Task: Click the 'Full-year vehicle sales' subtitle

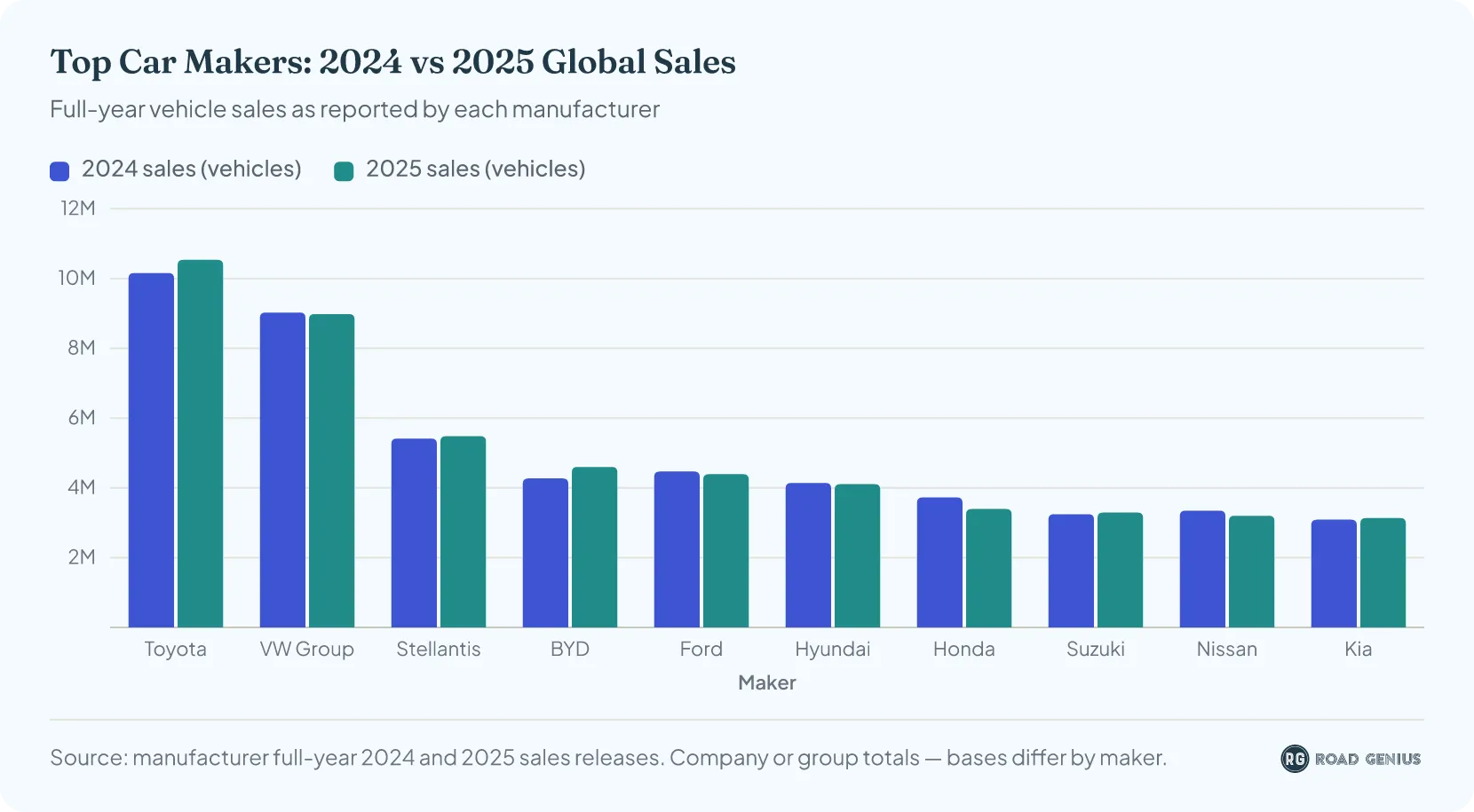Action: tap(355, 109)
